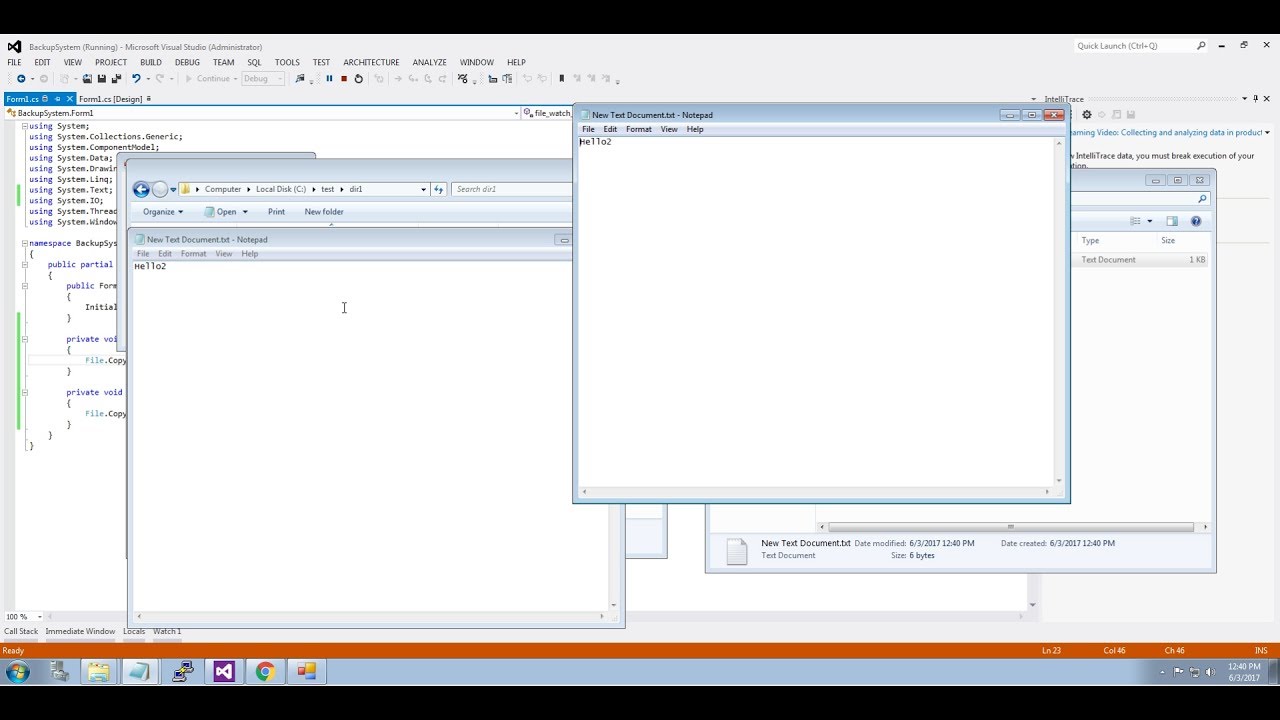Click the Quick Launch search magnifier icon
1280x720 pixels.
pos(1201,46)
